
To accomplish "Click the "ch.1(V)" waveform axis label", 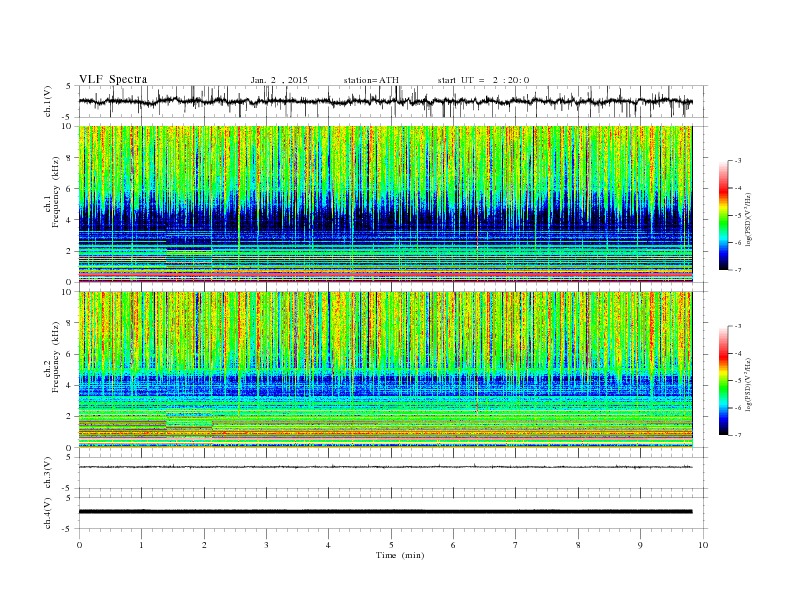I will click(48, 101).
